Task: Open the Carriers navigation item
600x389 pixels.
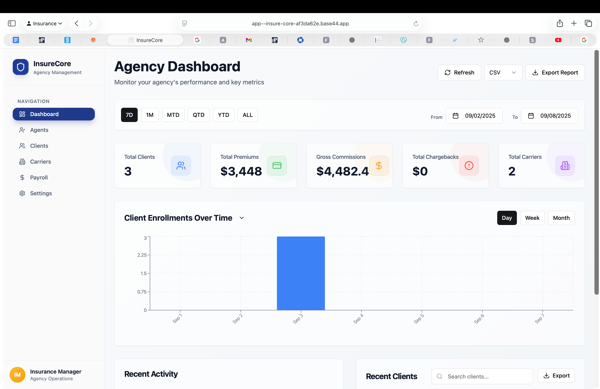Action: click(x=54, y=161)
